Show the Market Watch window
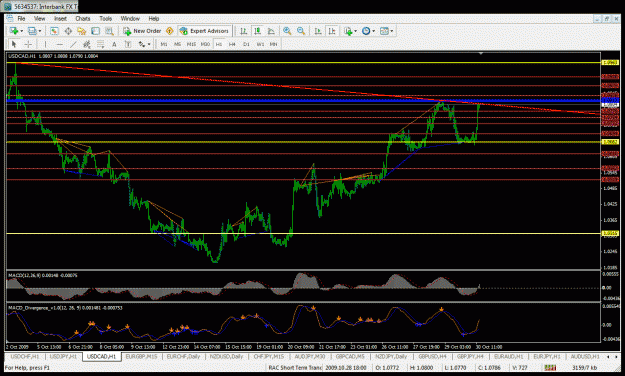This screenshot has width=625, height=376. [54, 31]
